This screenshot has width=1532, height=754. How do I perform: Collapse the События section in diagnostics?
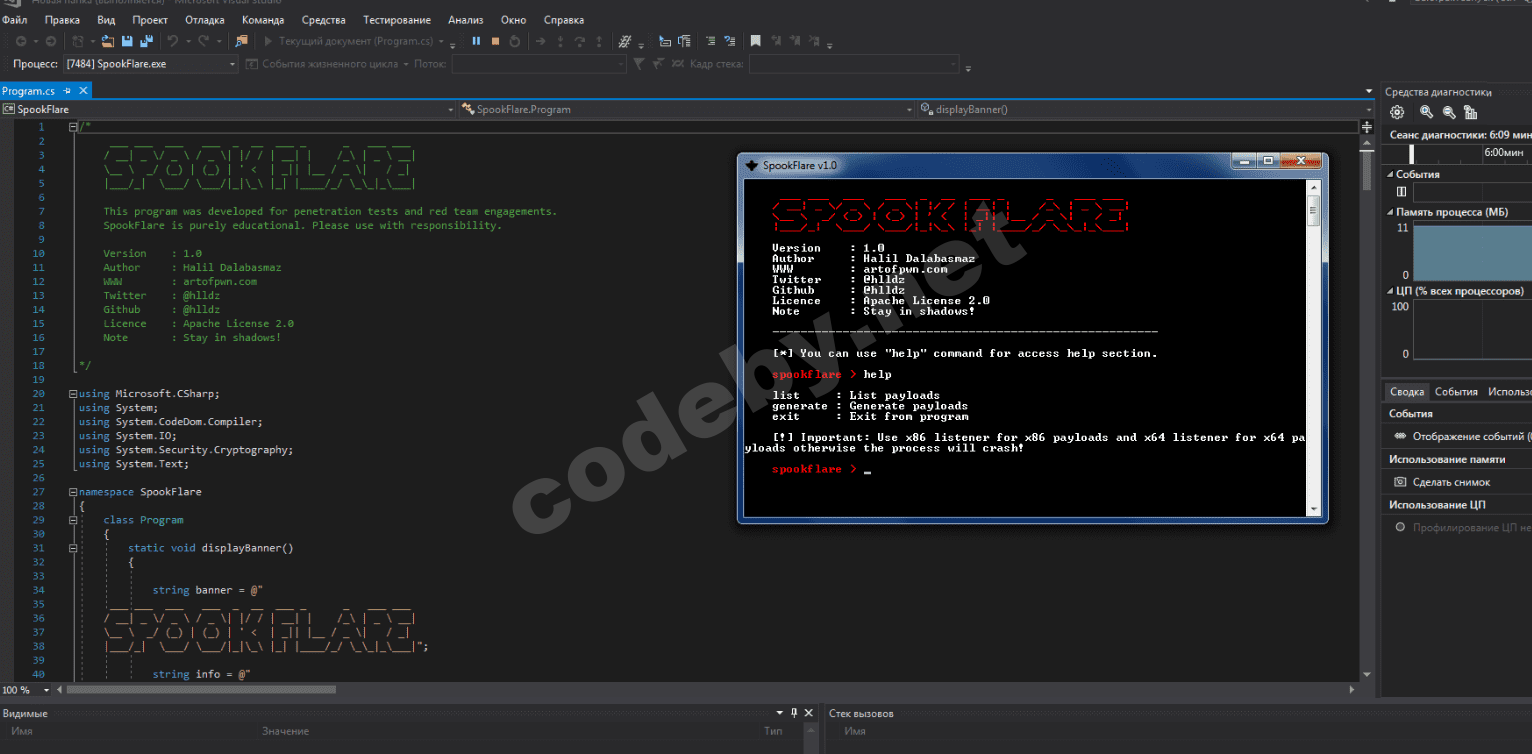click(x=1390, y=174)
